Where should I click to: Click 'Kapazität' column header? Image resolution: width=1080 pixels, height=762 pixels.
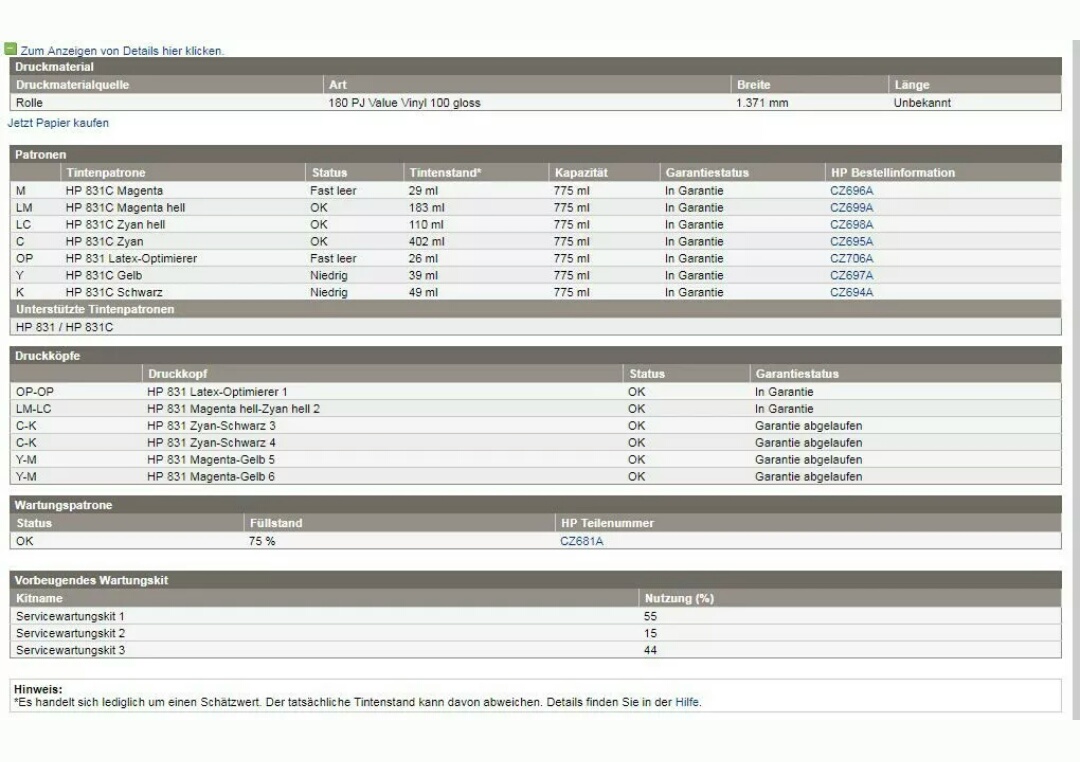point(581,173)
